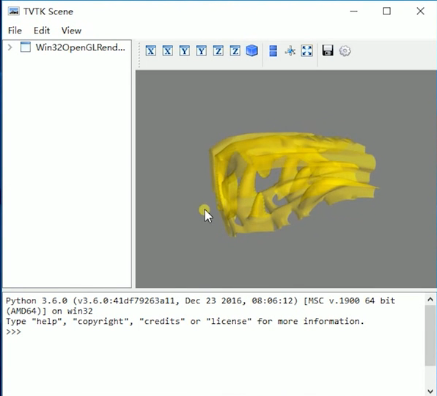
Task: Open the File menu
Action: click(15, 31)
